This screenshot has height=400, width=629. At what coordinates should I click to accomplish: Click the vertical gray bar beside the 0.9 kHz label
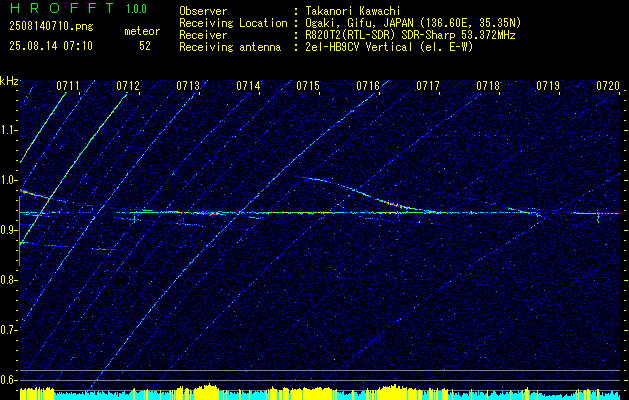tap(20, 231)
